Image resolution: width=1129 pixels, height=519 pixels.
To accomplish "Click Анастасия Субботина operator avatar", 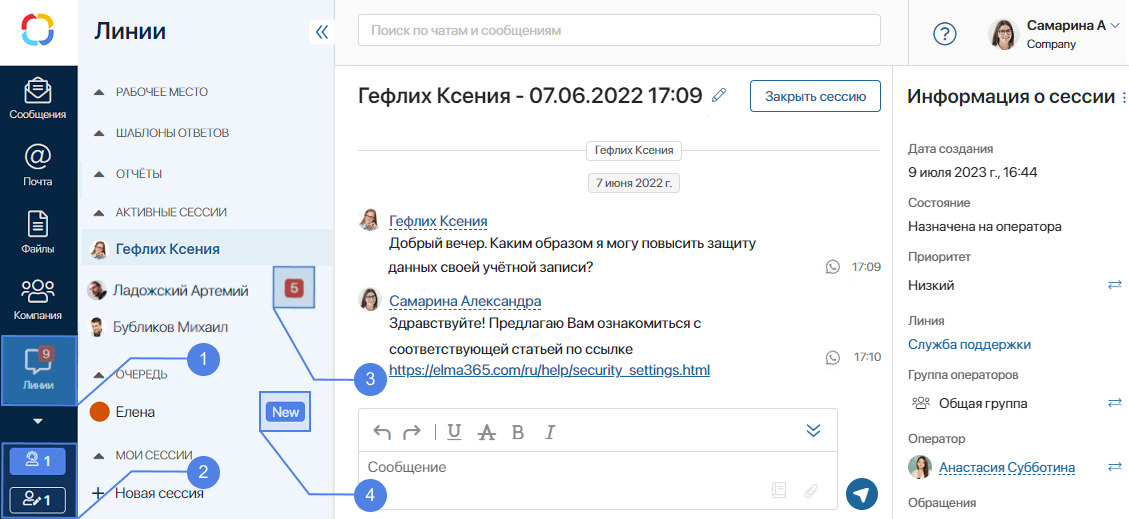I will click(x=919, y=466).
